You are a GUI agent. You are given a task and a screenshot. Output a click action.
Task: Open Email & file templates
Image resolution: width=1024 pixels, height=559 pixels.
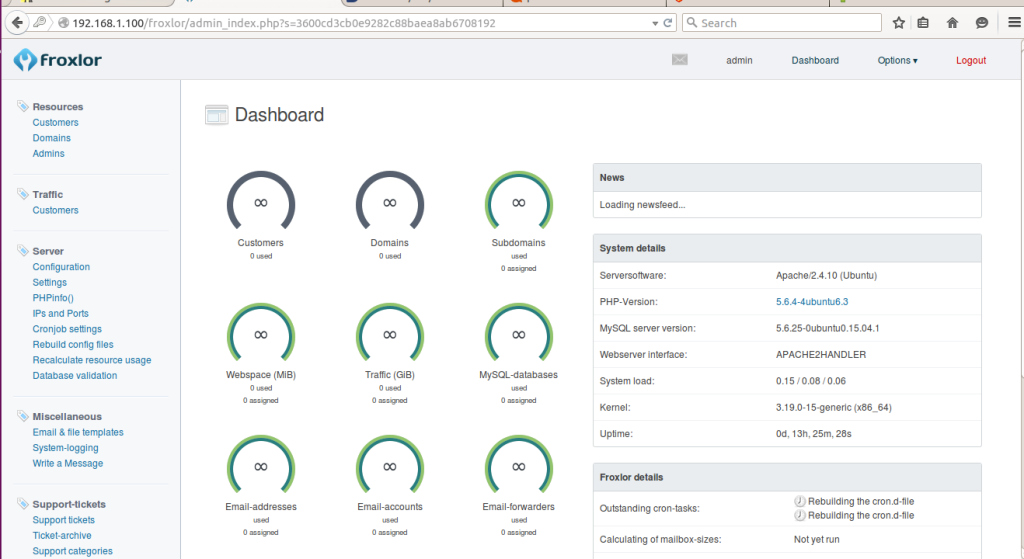tap(78, 432)
